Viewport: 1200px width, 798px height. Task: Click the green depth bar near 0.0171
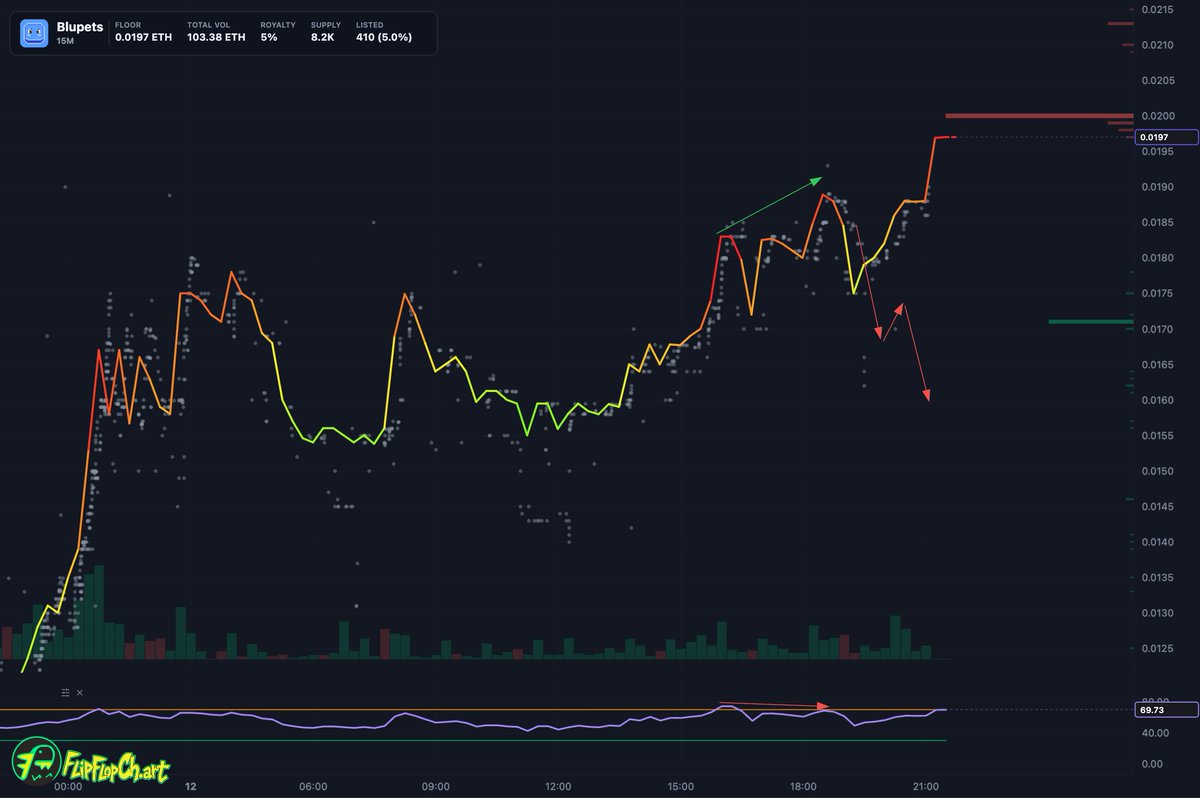(x=1090, y=322)
